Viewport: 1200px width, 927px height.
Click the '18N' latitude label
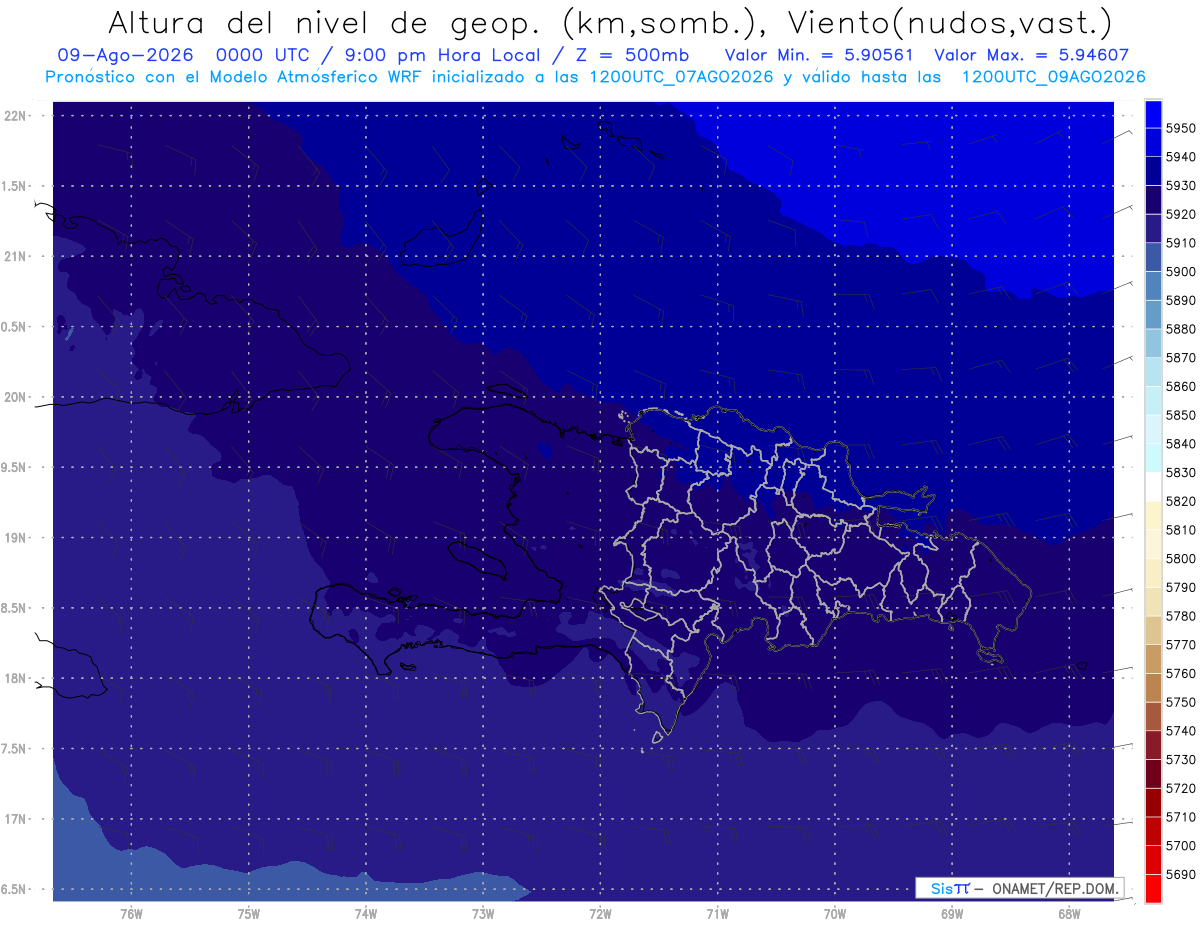pos(17,679)
